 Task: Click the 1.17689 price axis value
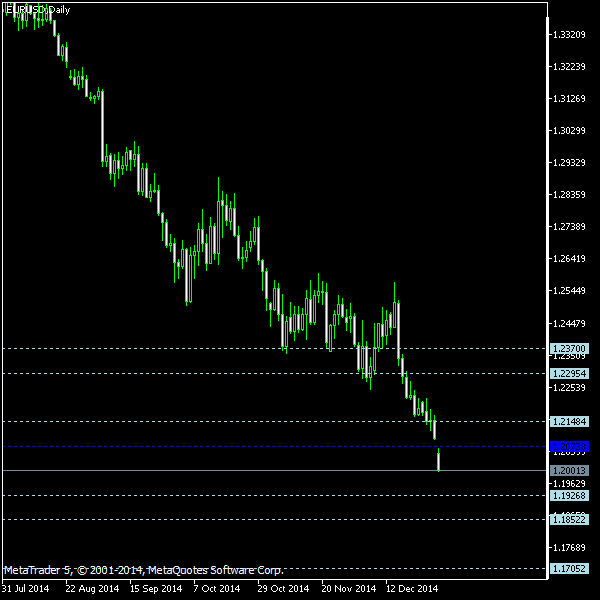(569, 548)
